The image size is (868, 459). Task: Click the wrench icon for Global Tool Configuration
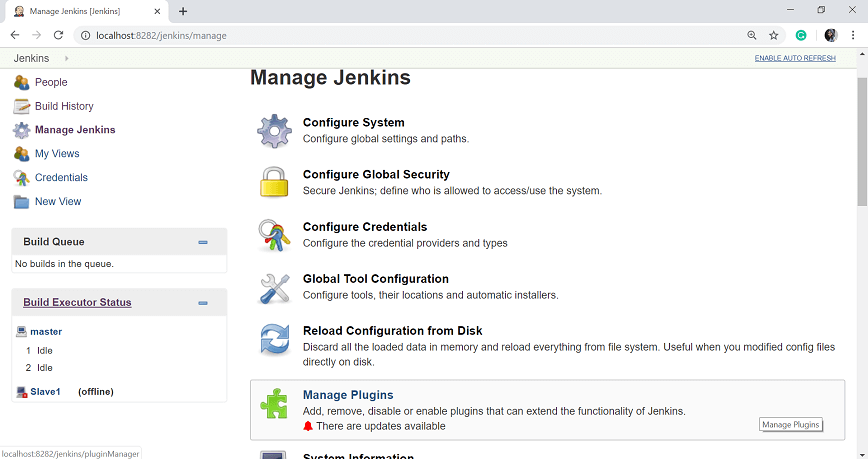coord(274,288)
